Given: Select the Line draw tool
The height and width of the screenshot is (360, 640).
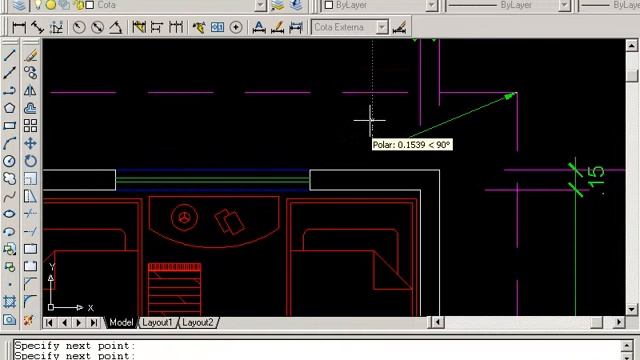Looking at the screenshot, I should [x=9, y=55].
